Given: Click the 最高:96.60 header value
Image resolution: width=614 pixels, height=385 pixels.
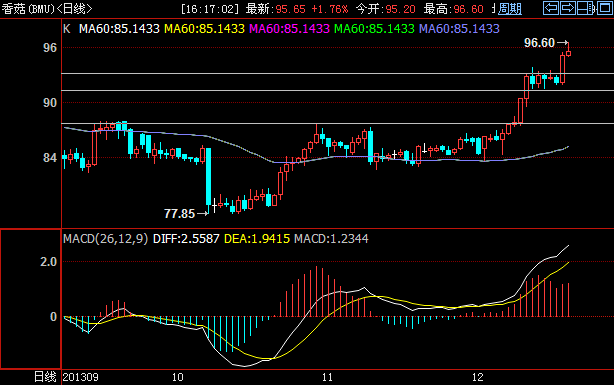Looking at the screenshot, I should (x=453, y=9).
